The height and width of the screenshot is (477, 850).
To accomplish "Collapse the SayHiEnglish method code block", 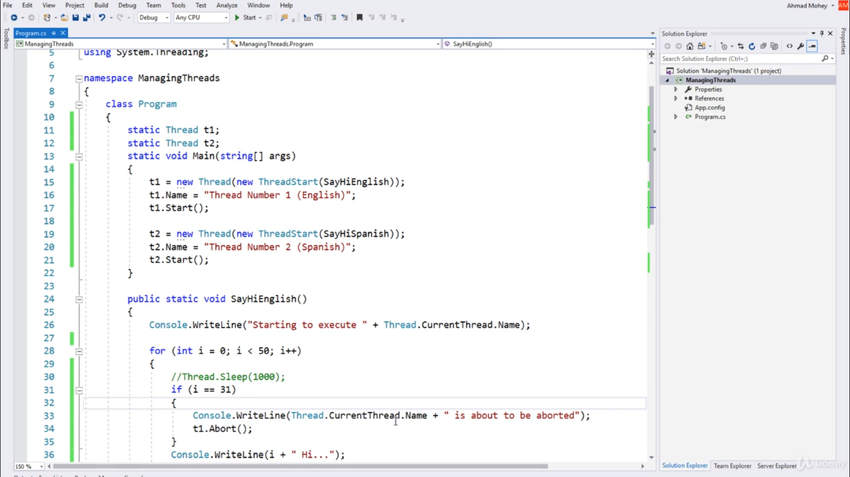I will tap(79, 299).
